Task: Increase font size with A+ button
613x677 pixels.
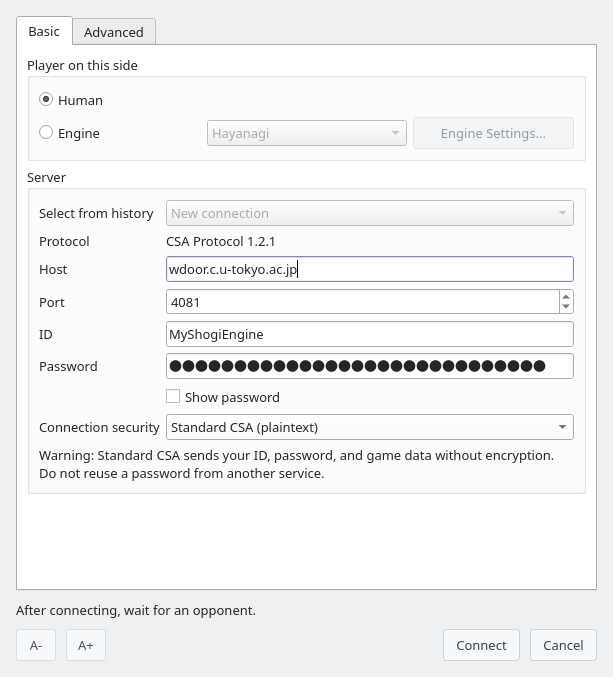Action: 85,645
